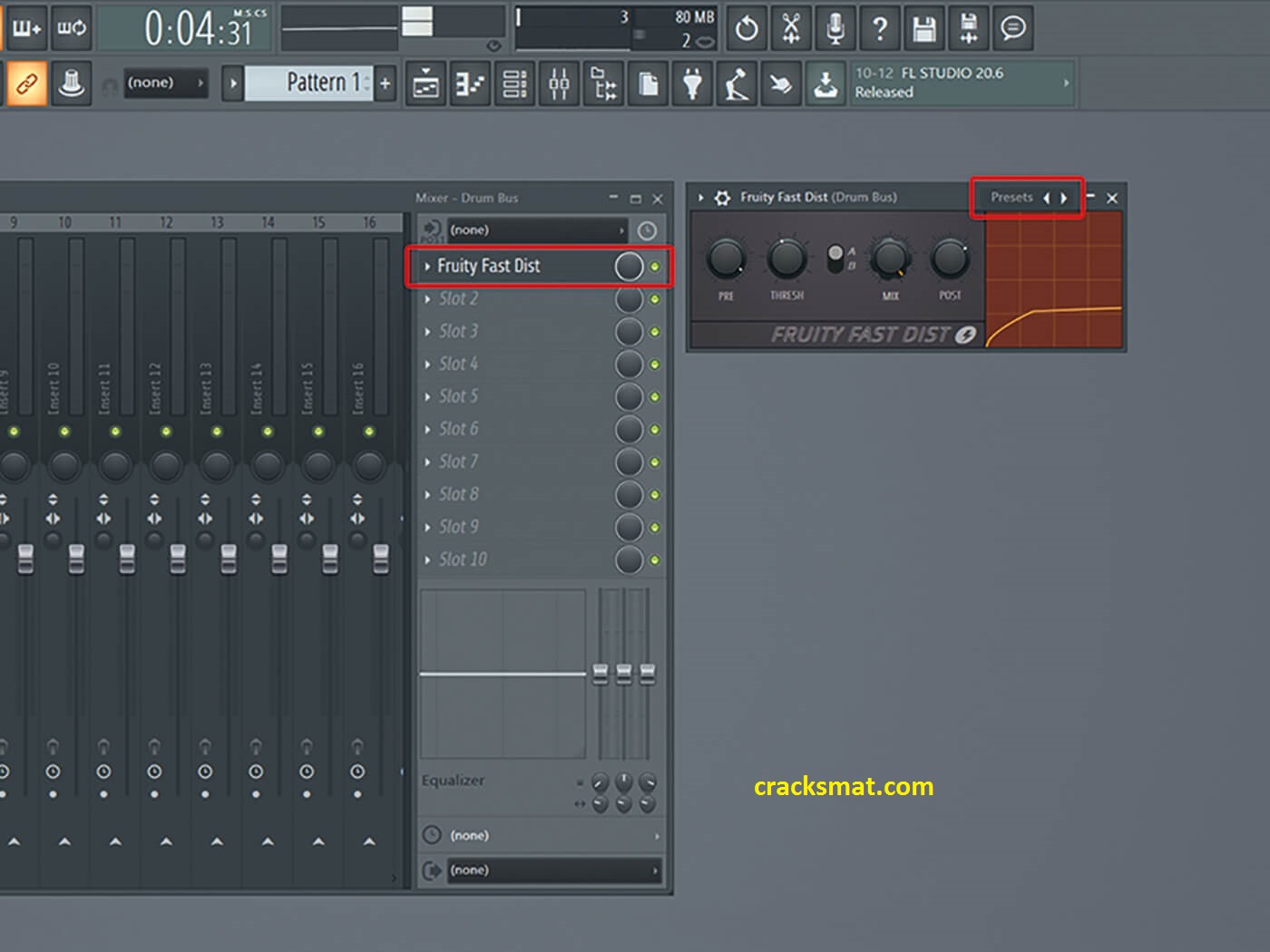Open the touch controller hand icon
The width and height of the screenshot is (1270, 952).
pyautogui.click(x=781, y=85)
